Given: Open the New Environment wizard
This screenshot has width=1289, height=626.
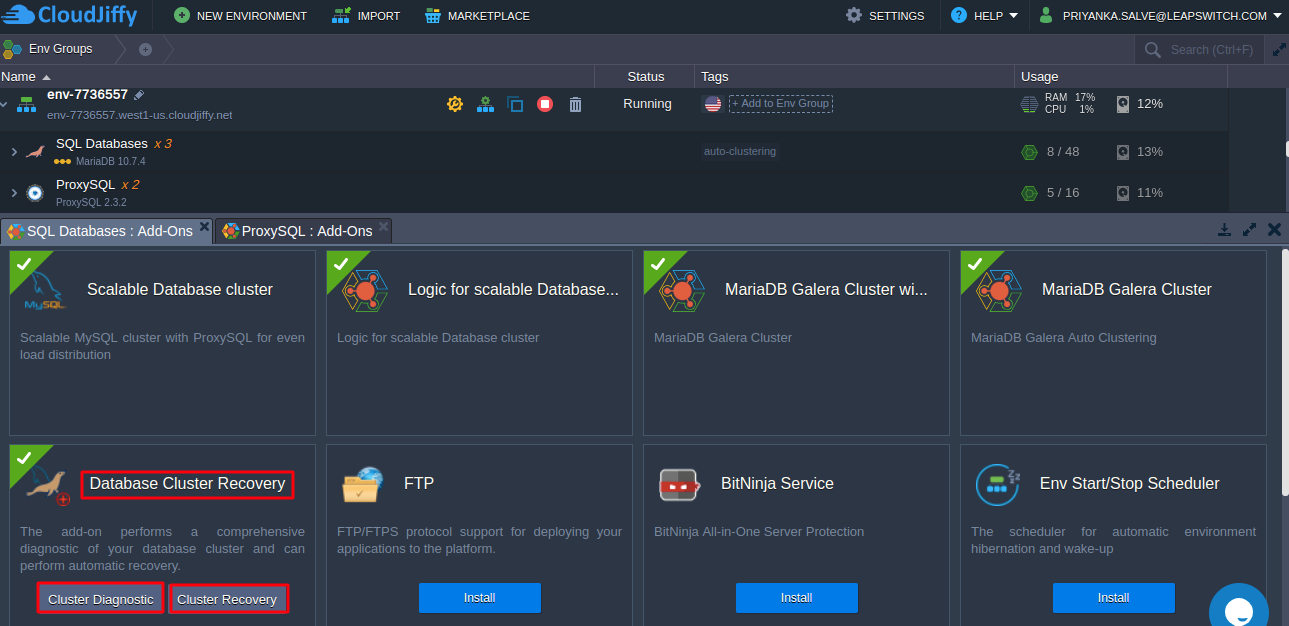Looking at the screenshot, I should point(240,16).
